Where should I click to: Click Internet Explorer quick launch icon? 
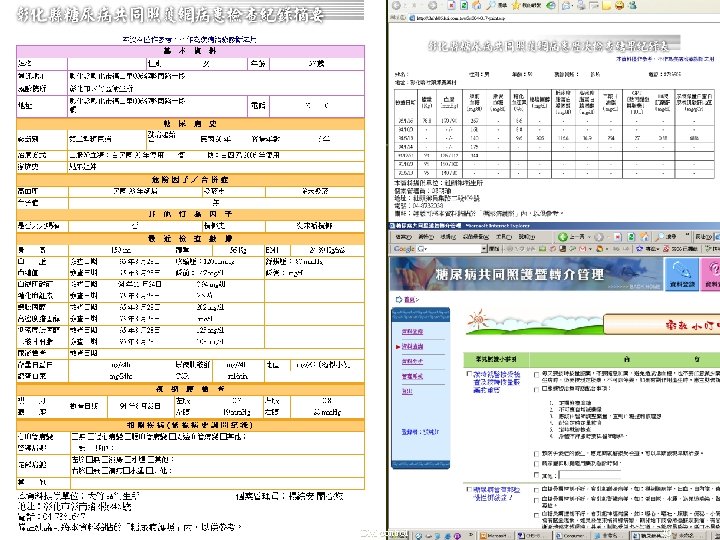tap(446, 536)
